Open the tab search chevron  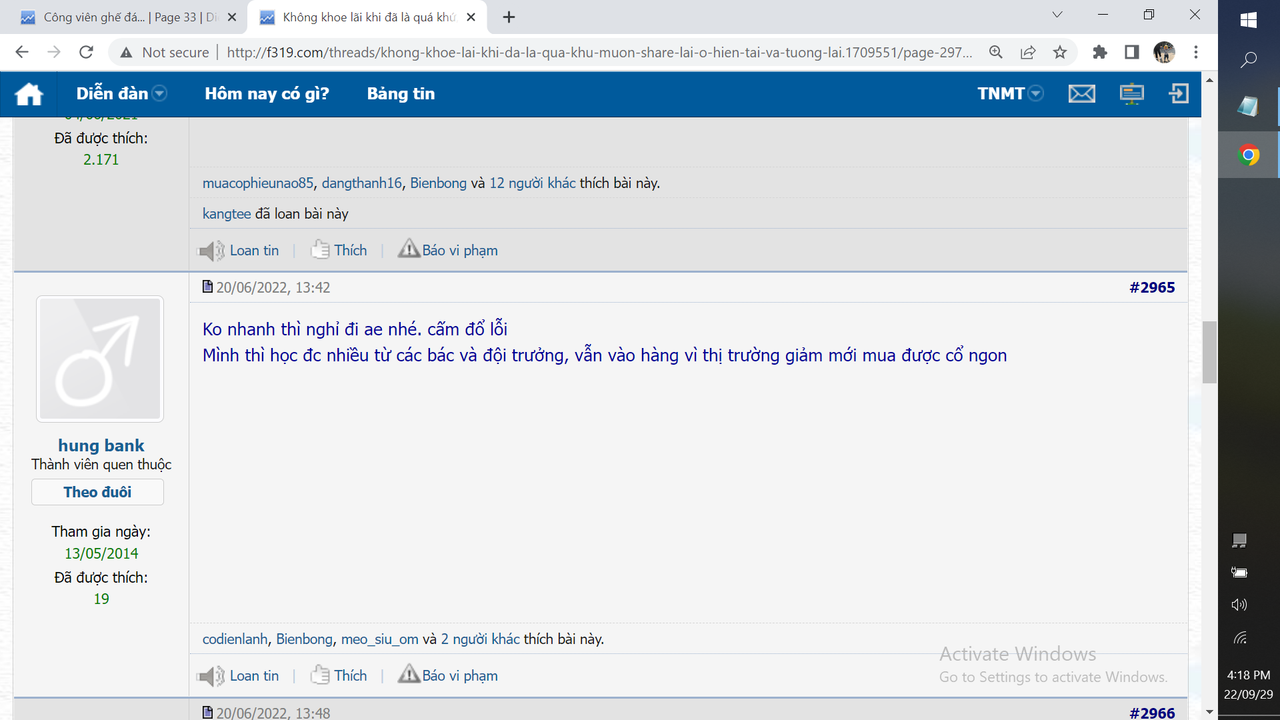pos(1058,15)
